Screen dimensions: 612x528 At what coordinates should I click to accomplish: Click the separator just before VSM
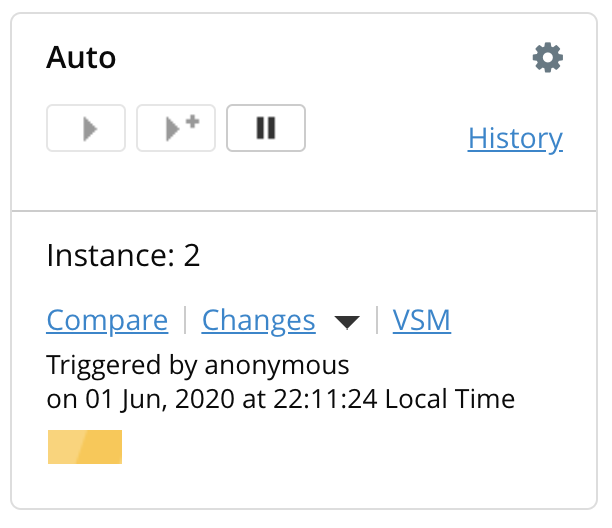pos(376,321)
